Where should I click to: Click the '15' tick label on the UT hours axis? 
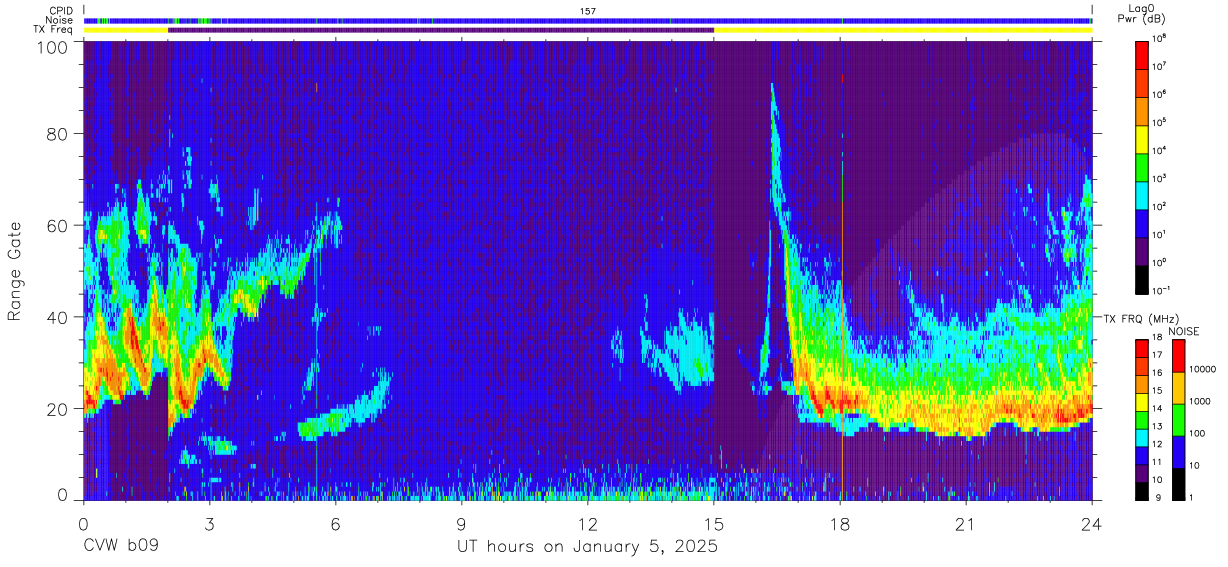(x=714, y=523)
